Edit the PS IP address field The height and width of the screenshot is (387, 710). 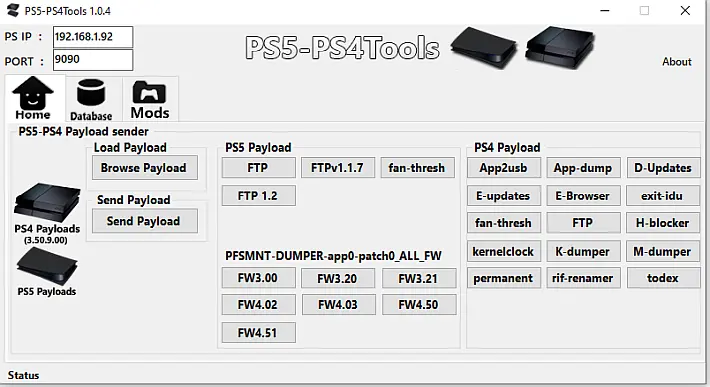pyautogui.click(x=93, y=37)
